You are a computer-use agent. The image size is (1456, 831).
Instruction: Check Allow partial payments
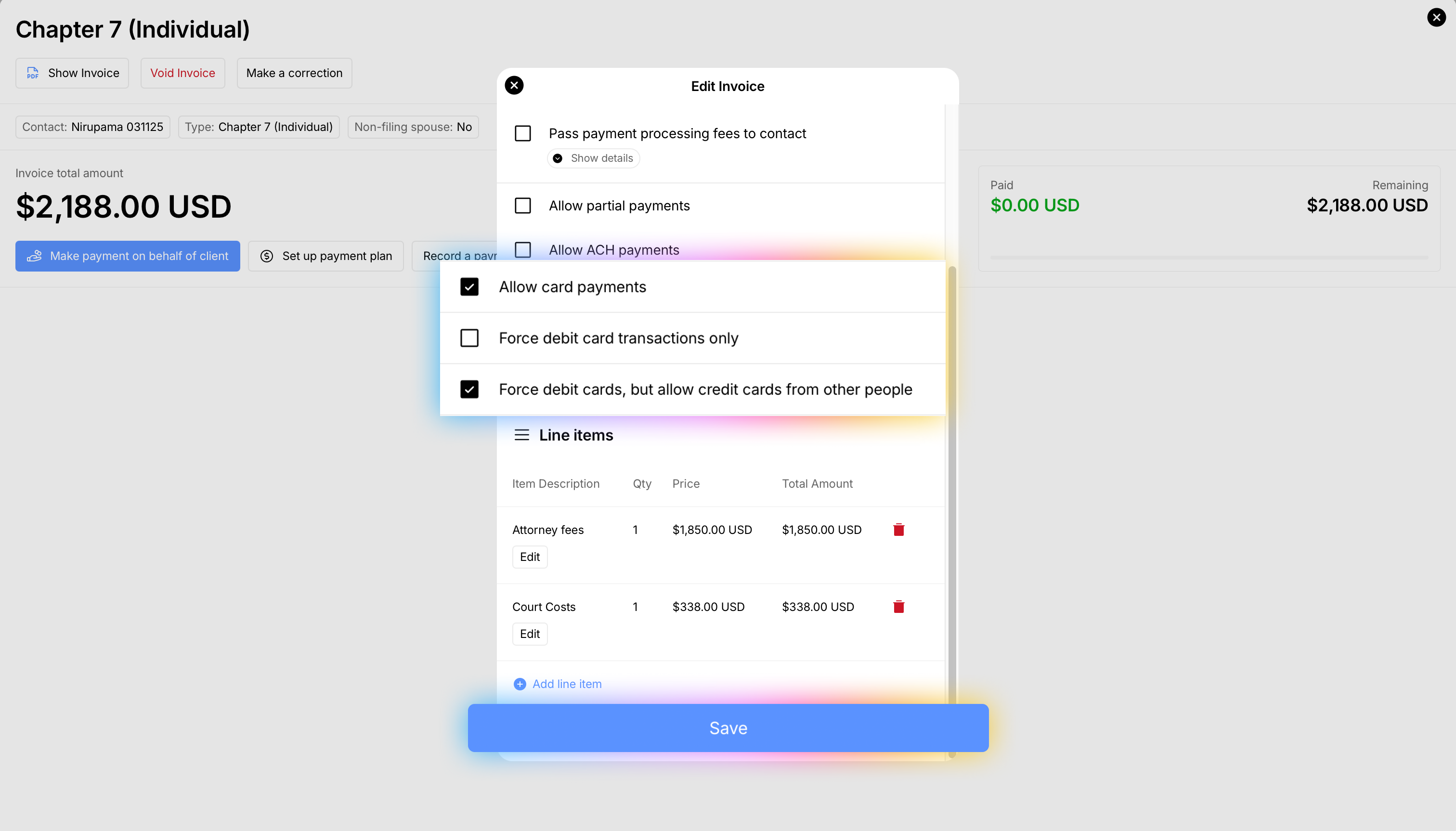pyautogui.click(x=522, y=206)
